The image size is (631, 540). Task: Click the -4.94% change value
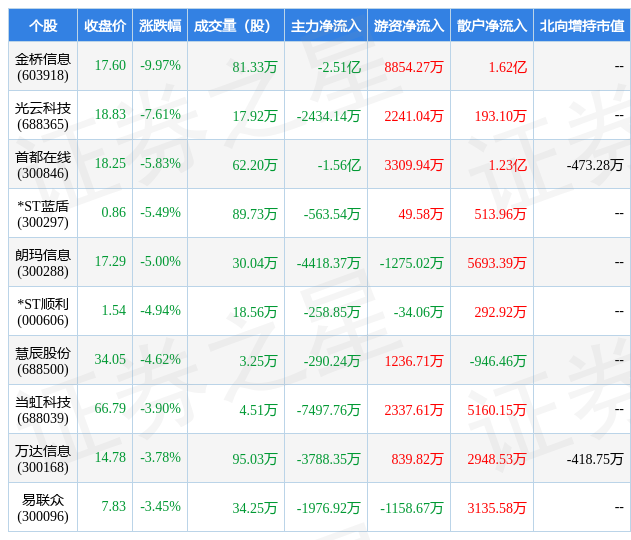pyautogui.click(x=160, y=310)
